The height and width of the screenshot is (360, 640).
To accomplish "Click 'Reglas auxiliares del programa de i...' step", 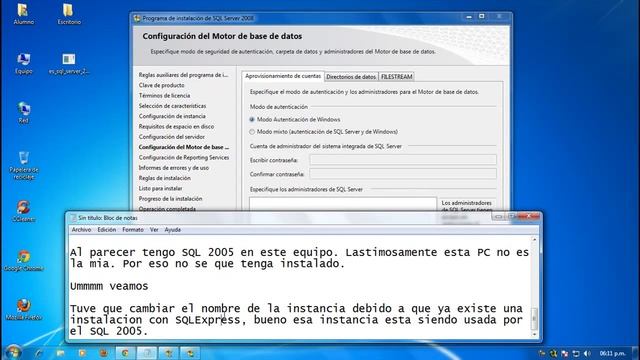I will (183, 75).
